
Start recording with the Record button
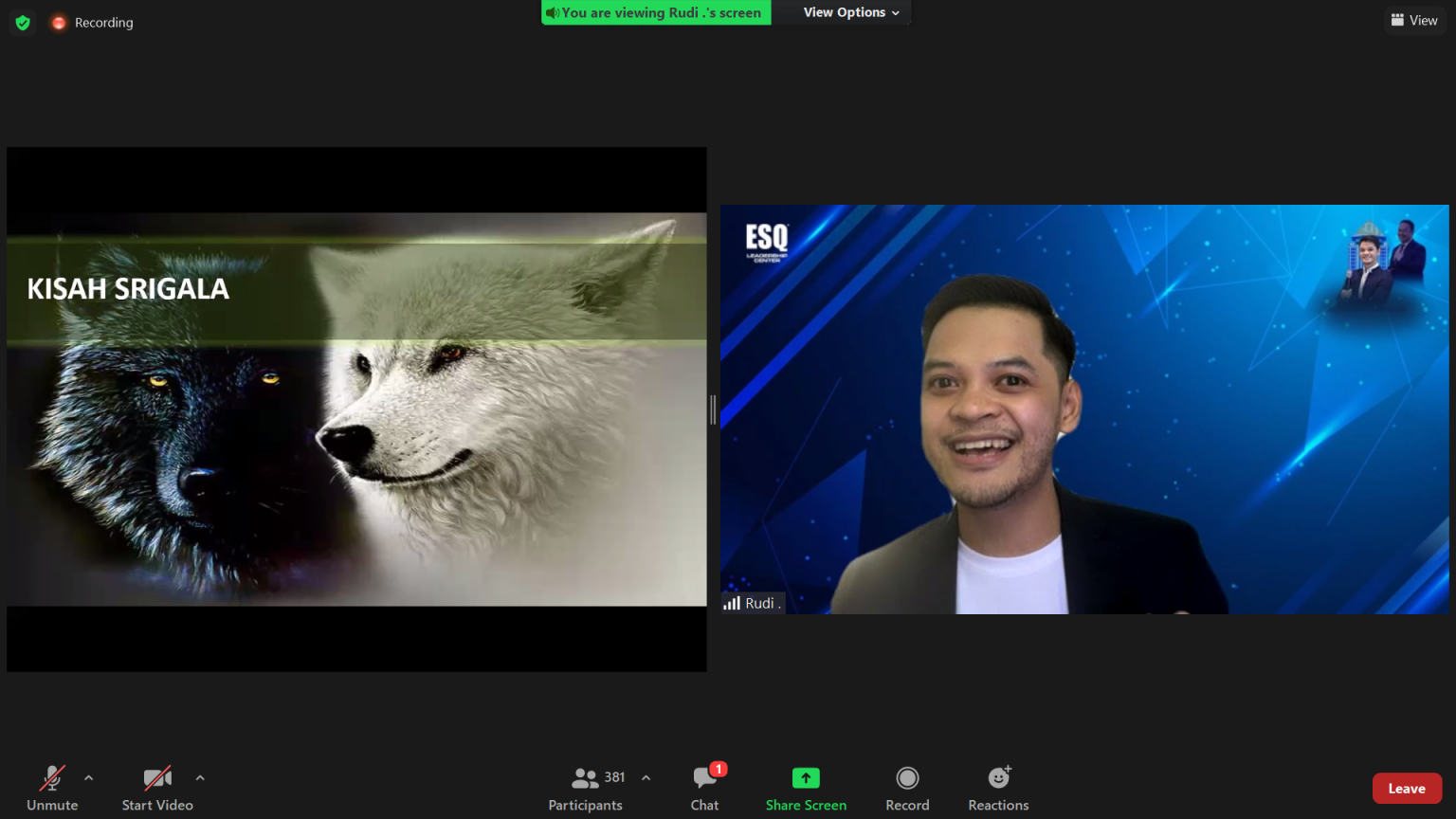[907, 789]
